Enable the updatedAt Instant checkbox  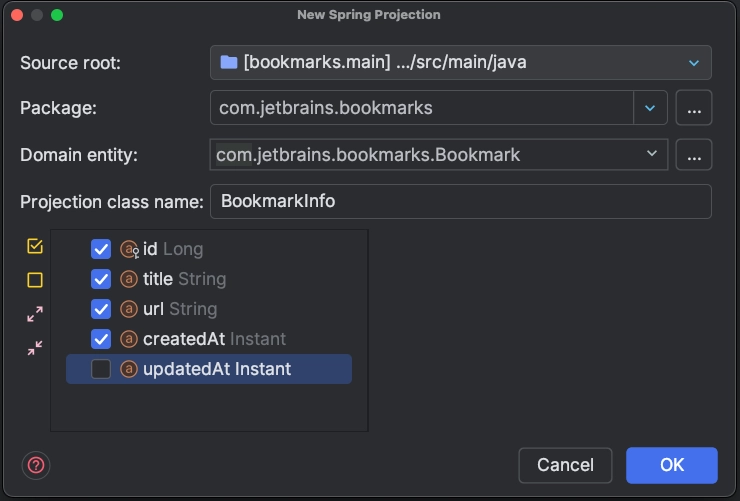(x=101, y=369)
